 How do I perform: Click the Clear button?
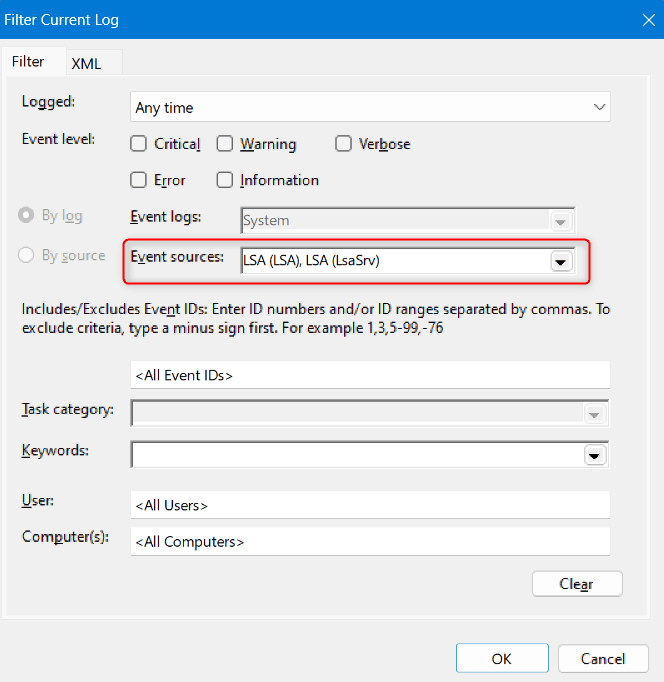tap(577, 584)
